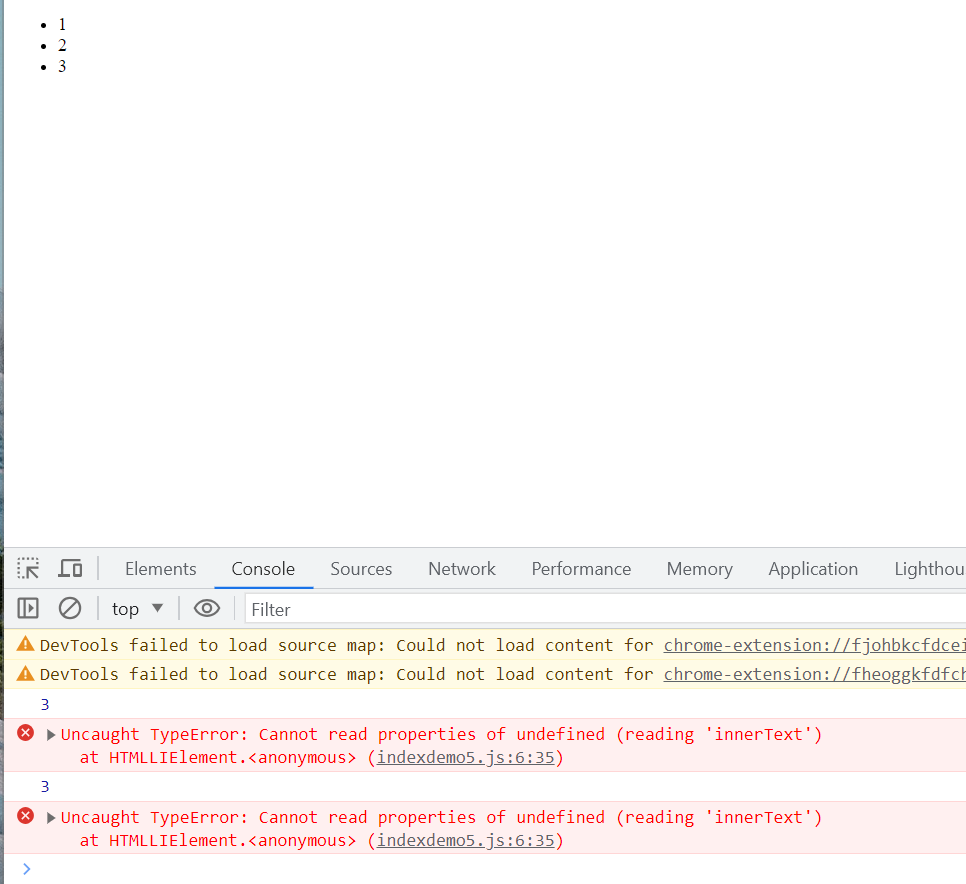Clear the console with the ban icon
The image size is (966, 884).
[x=70, y=609]
